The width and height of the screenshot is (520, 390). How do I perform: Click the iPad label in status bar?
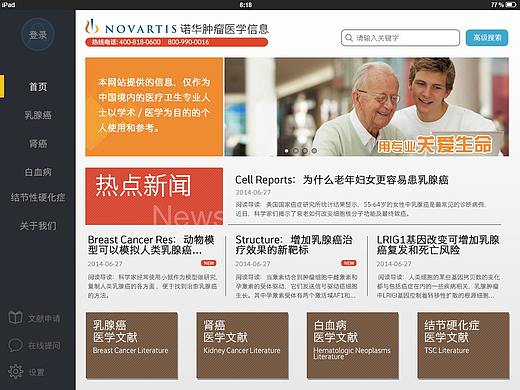[8, 4]
